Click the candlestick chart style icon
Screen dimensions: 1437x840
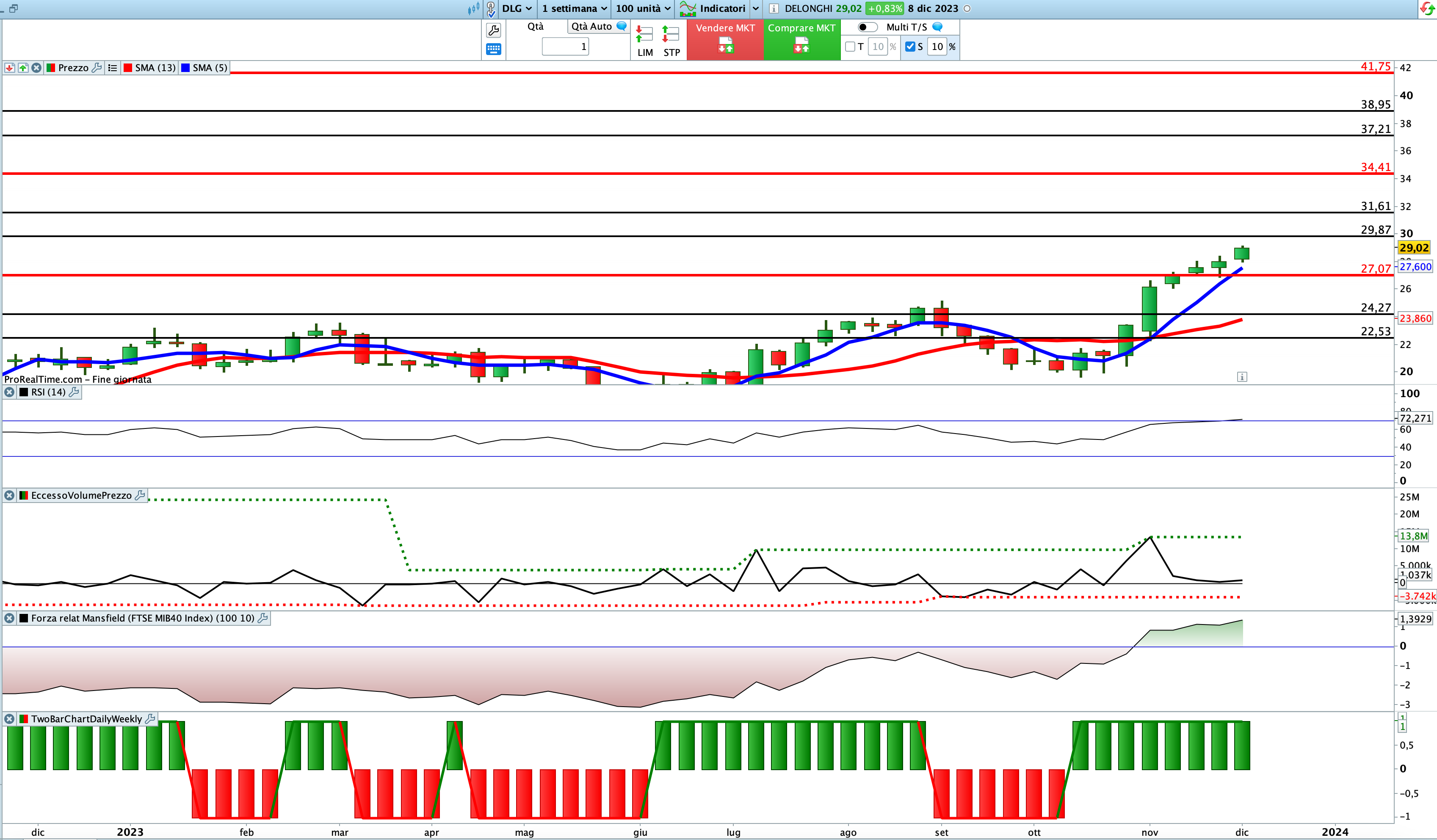(x=474, y=8)
